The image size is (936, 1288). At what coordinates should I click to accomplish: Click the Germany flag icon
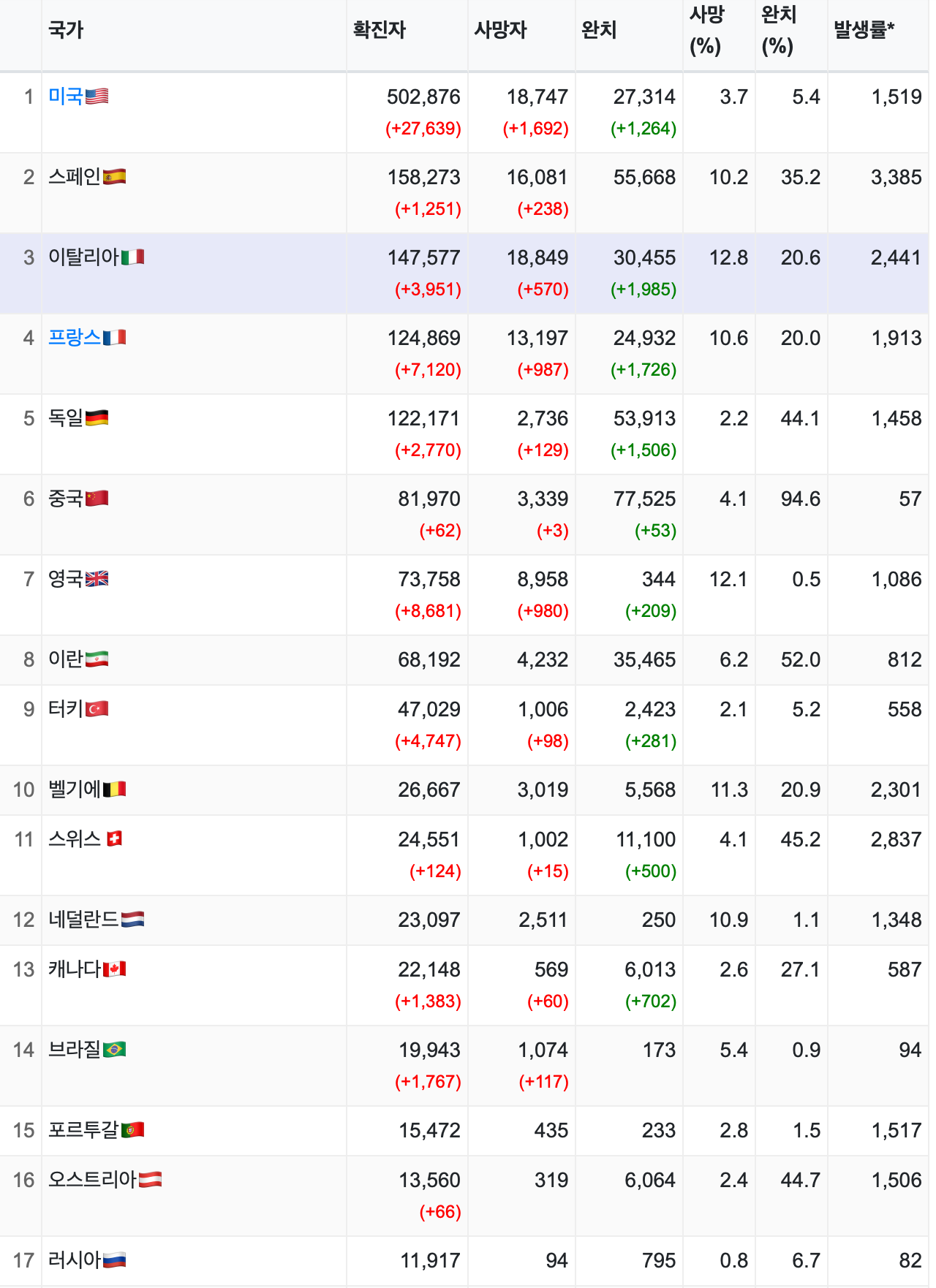pyautogui.click(x=97, y=418)
